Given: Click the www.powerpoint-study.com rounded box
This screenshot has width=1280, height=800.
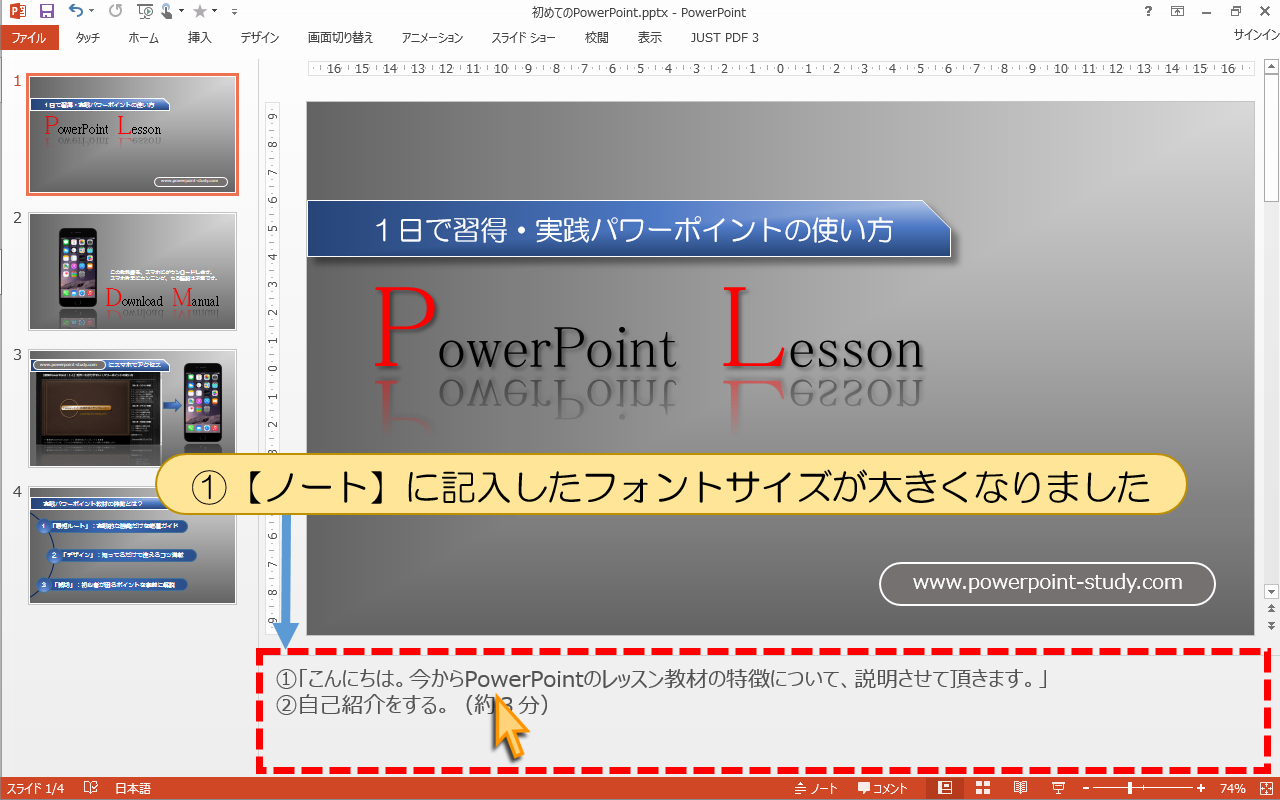Looking at the screenshot, I should [1047, 584].
